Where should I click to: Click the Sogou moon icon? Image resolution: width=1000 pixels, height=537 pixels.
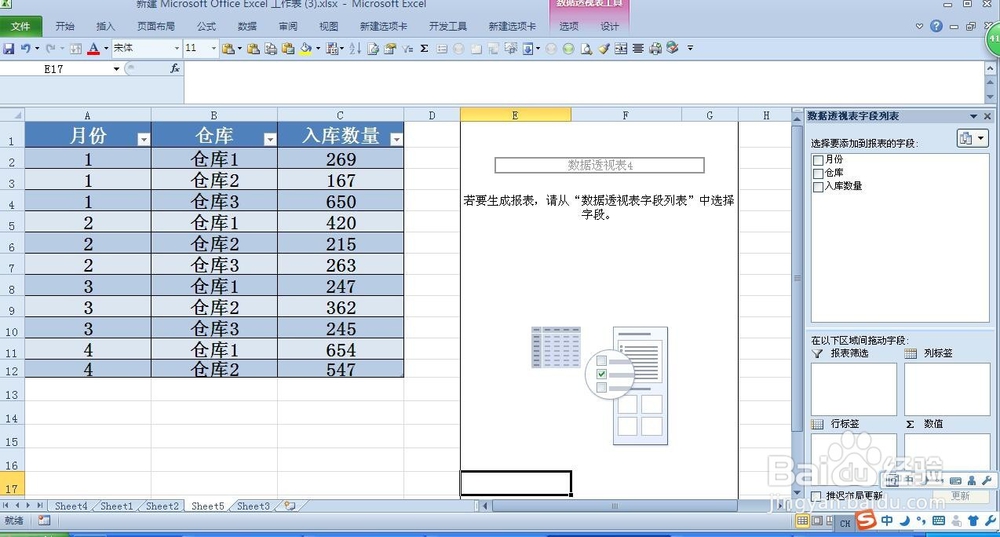(904, 520)
